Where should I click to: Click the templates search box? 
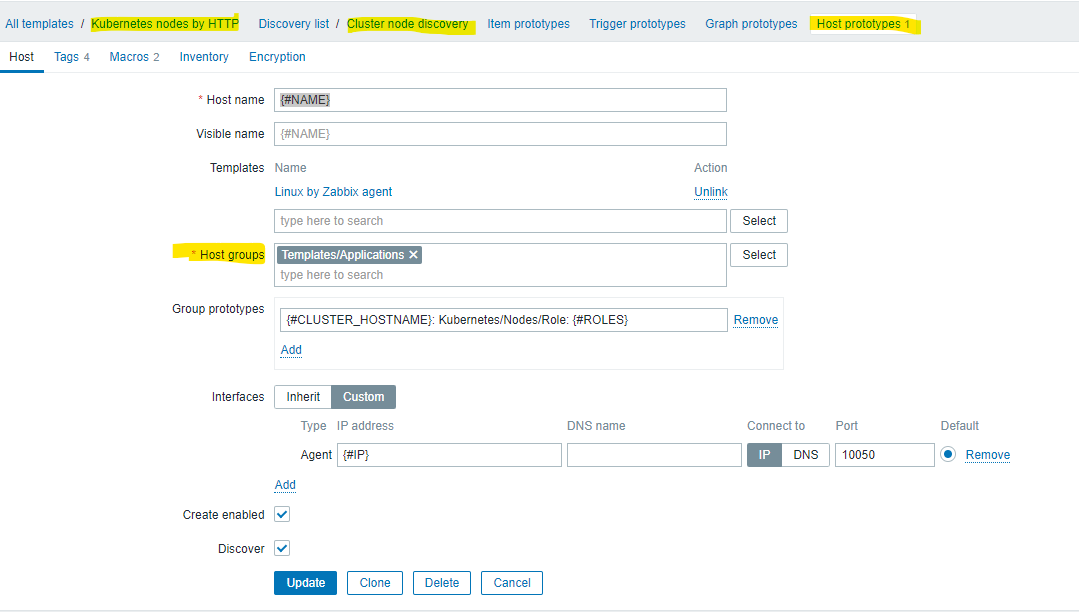pyautogui.click(x=500, y=221)
